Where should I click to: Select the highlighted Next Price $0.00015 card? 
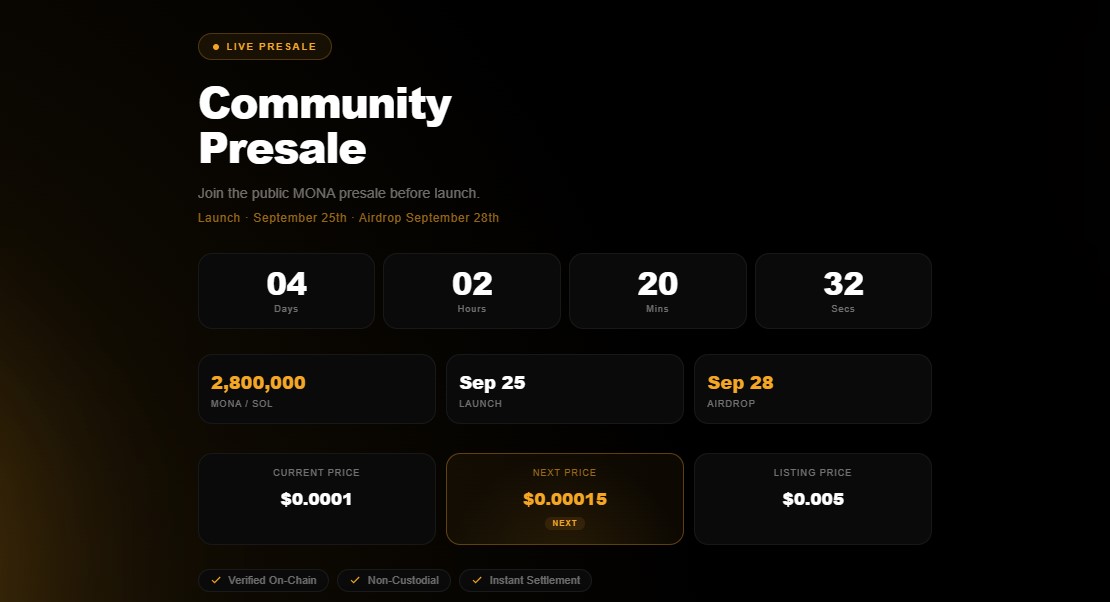(565, 499)
